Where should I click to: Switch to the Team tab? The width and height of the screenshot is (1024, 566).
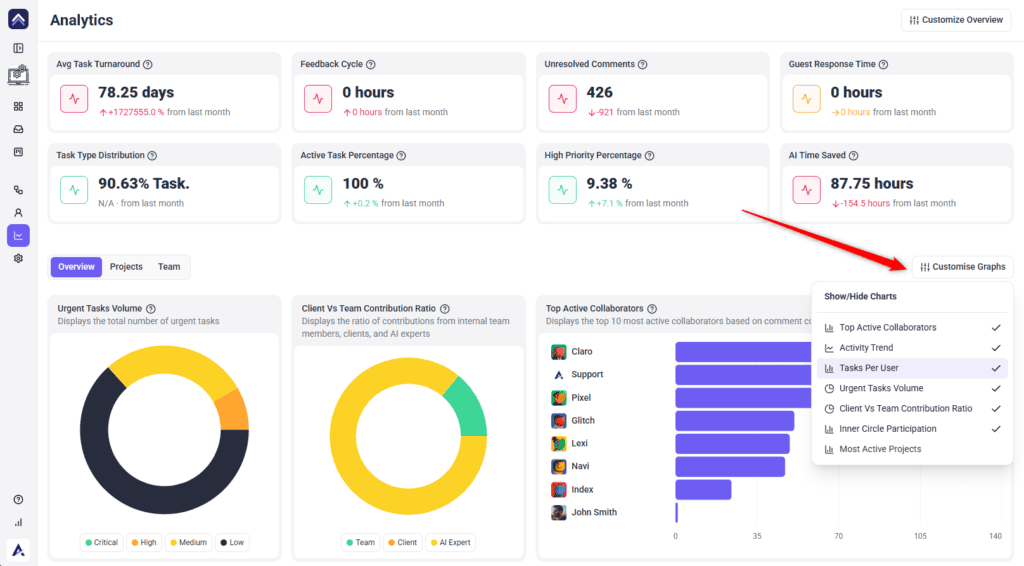tap(169, 267)
